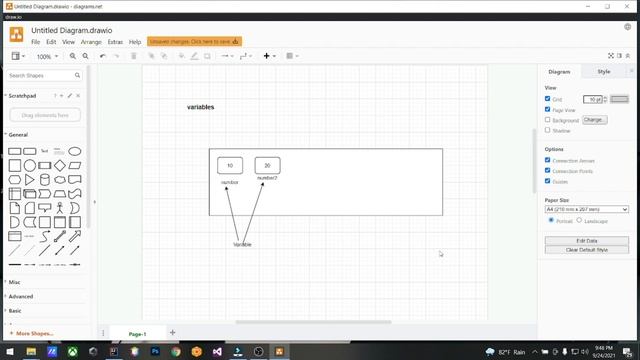Open the connection arrow style dropdown

click(227, 56)
